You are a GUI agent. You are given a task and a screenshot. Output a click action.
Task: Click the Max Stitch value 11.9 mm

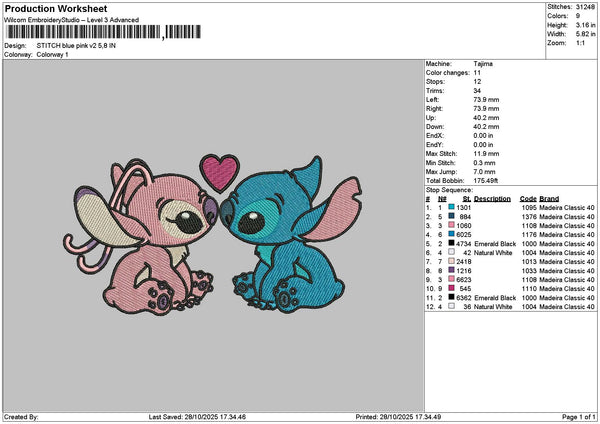(486, 153)
